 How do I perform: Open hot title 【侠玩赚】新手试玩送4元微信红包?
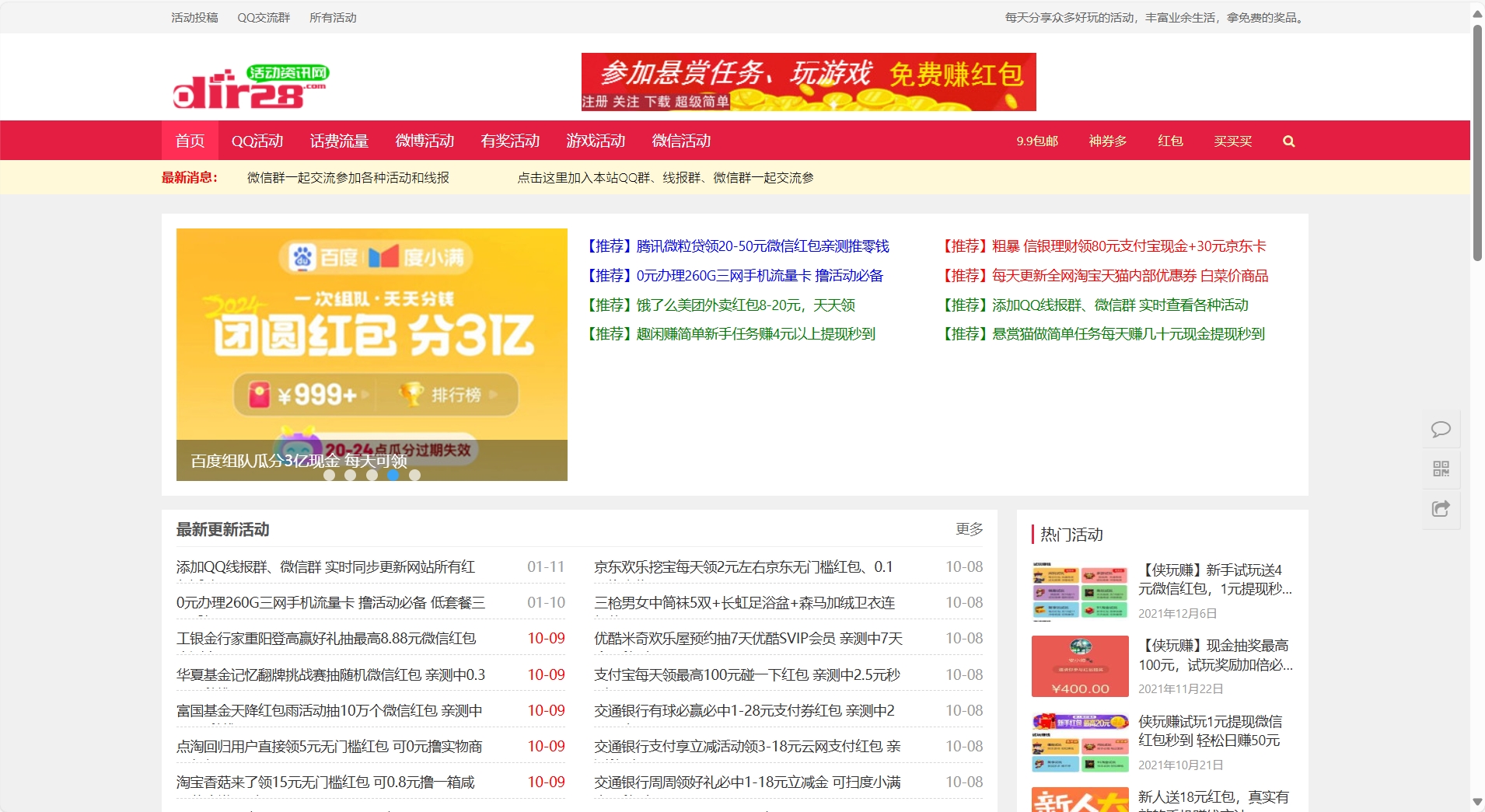click(1215, 580)
